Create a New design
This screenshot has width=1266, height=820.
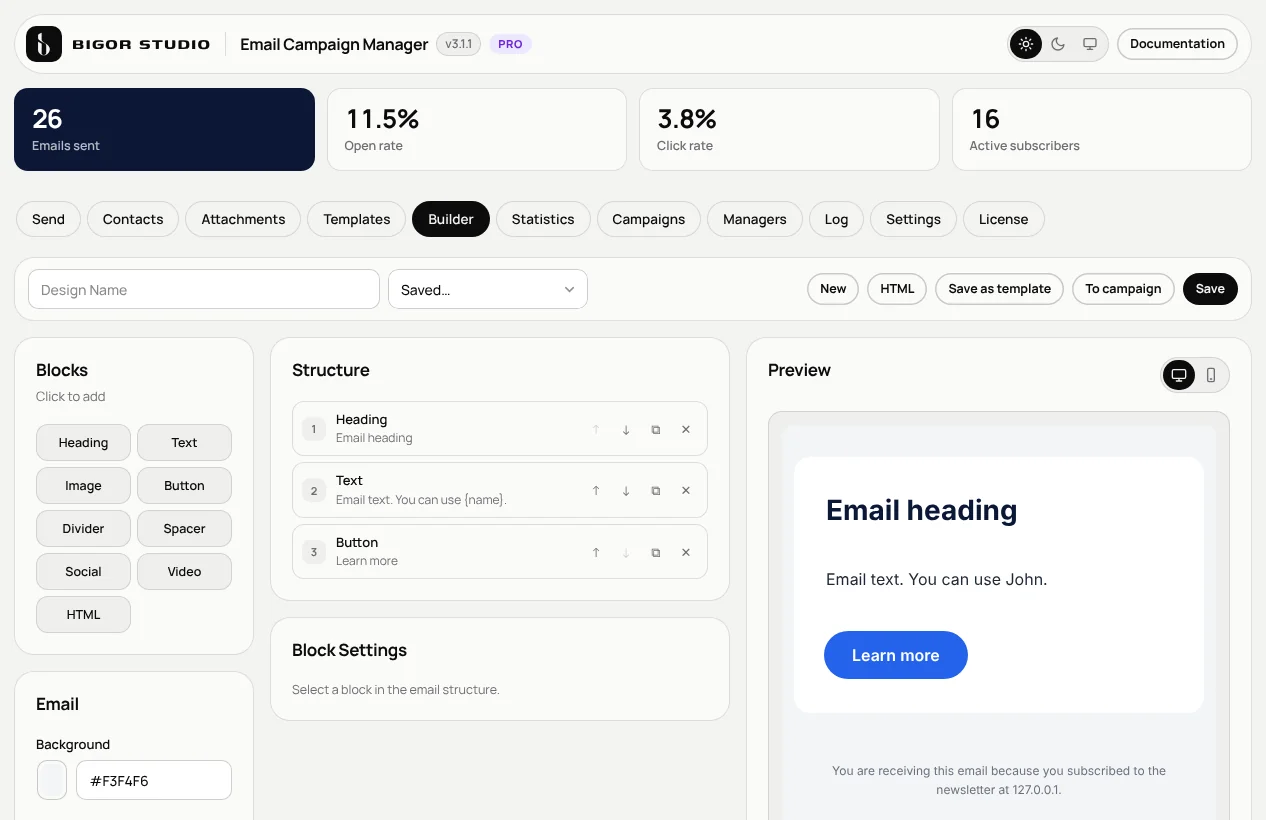(833, 289)
